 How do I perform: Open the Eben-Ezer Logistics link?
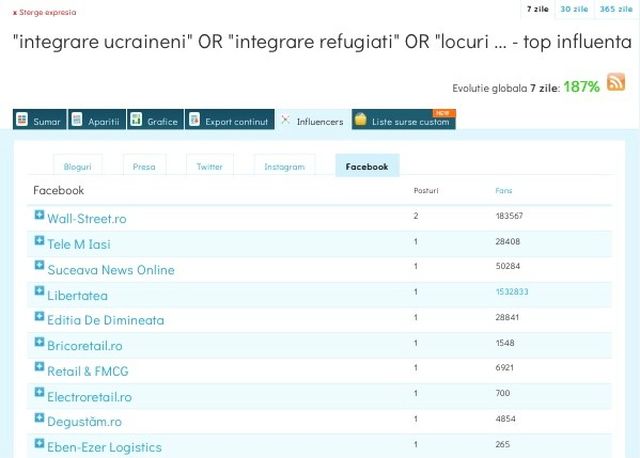104,447
